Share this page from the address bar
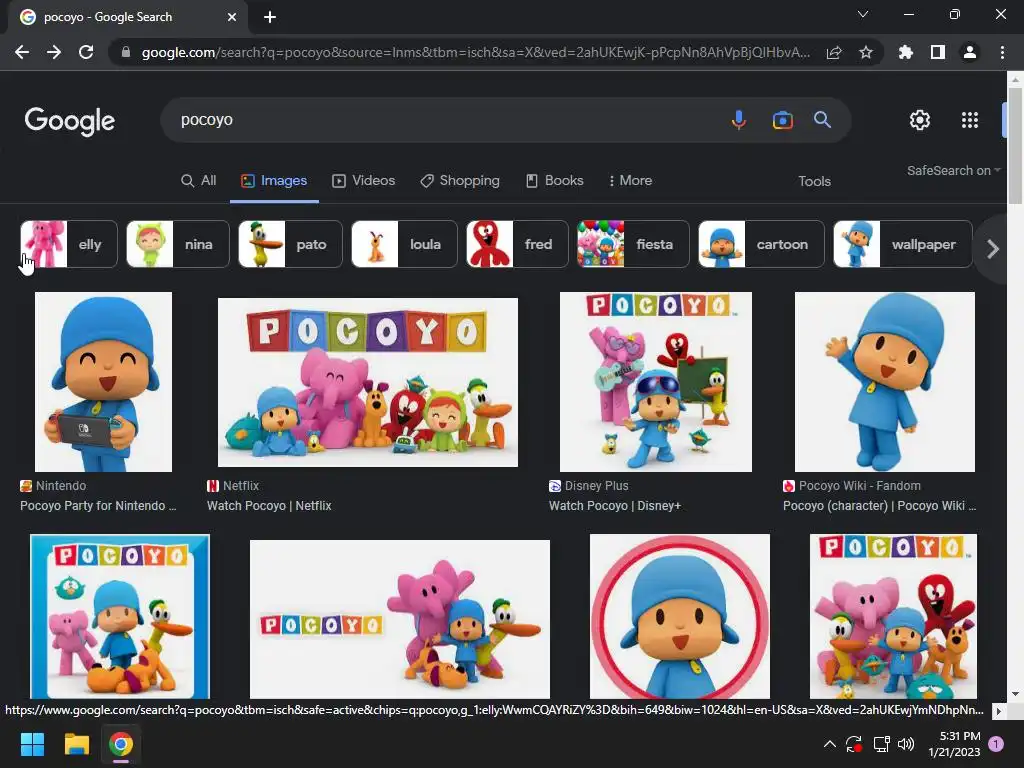Viewport: 1024px width, 768px height. [x=834, y=52]
